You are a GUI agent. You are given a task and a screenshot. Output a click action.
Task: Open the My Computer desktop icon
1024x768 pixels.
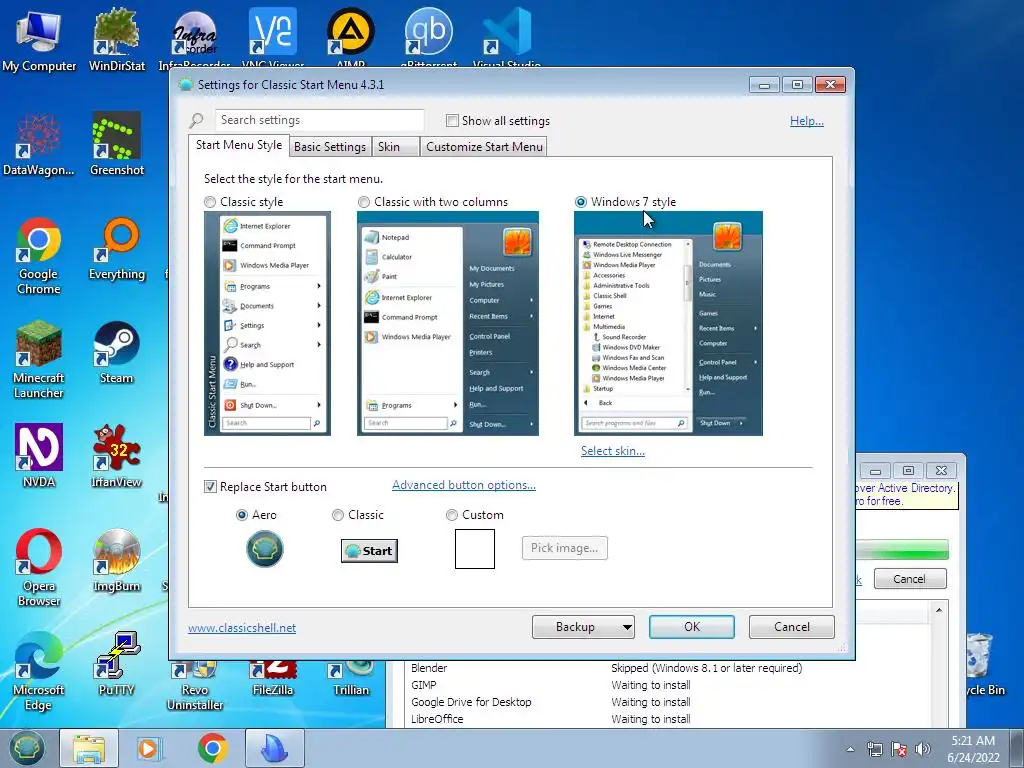(39, 39)
